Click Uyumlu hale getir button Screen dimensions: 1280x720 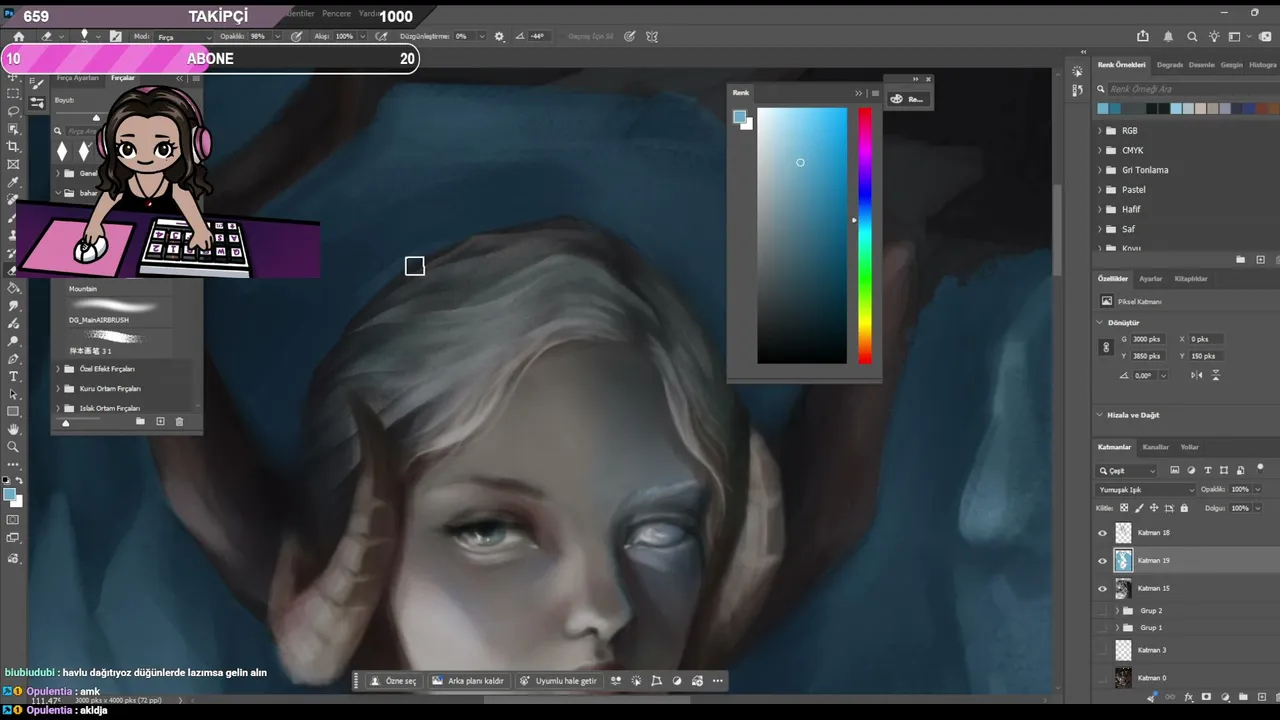(x=558, y=681)
